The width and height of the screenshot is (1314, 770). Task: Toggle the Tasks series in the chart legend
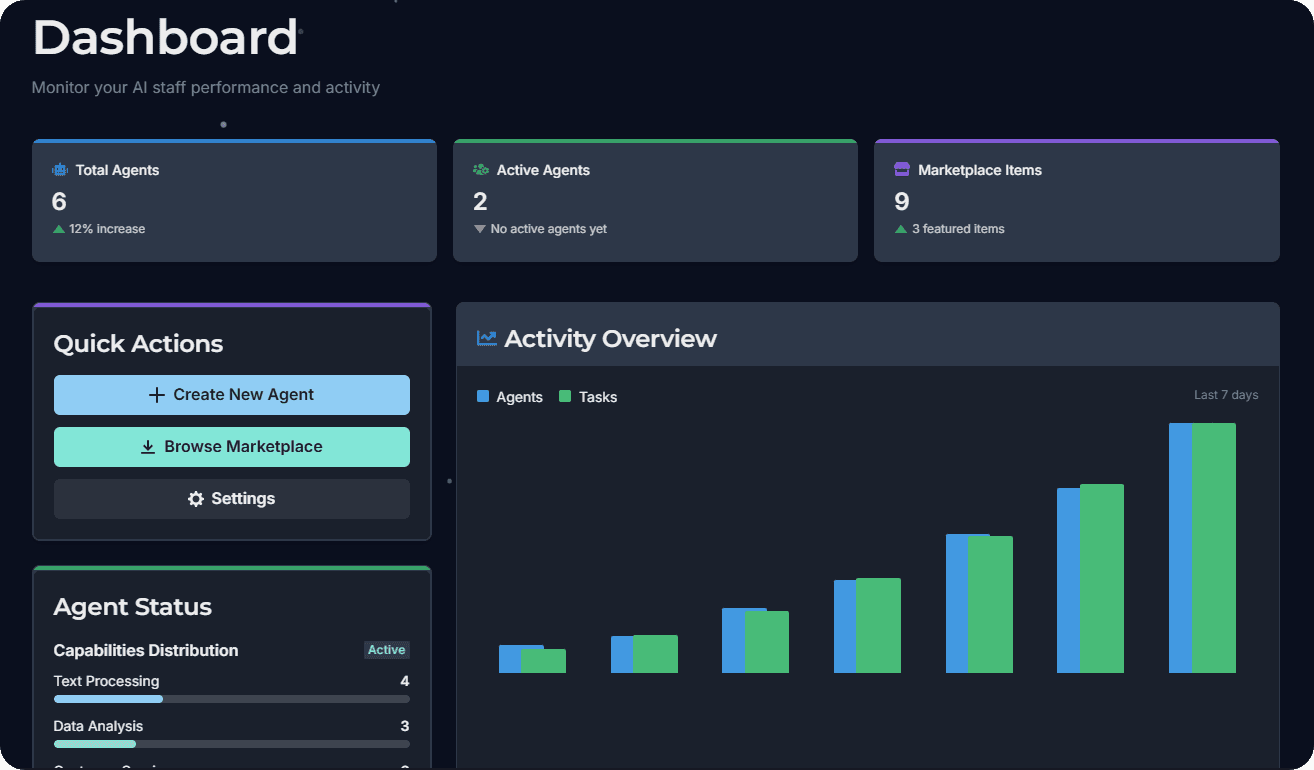[x=588, y=396]
